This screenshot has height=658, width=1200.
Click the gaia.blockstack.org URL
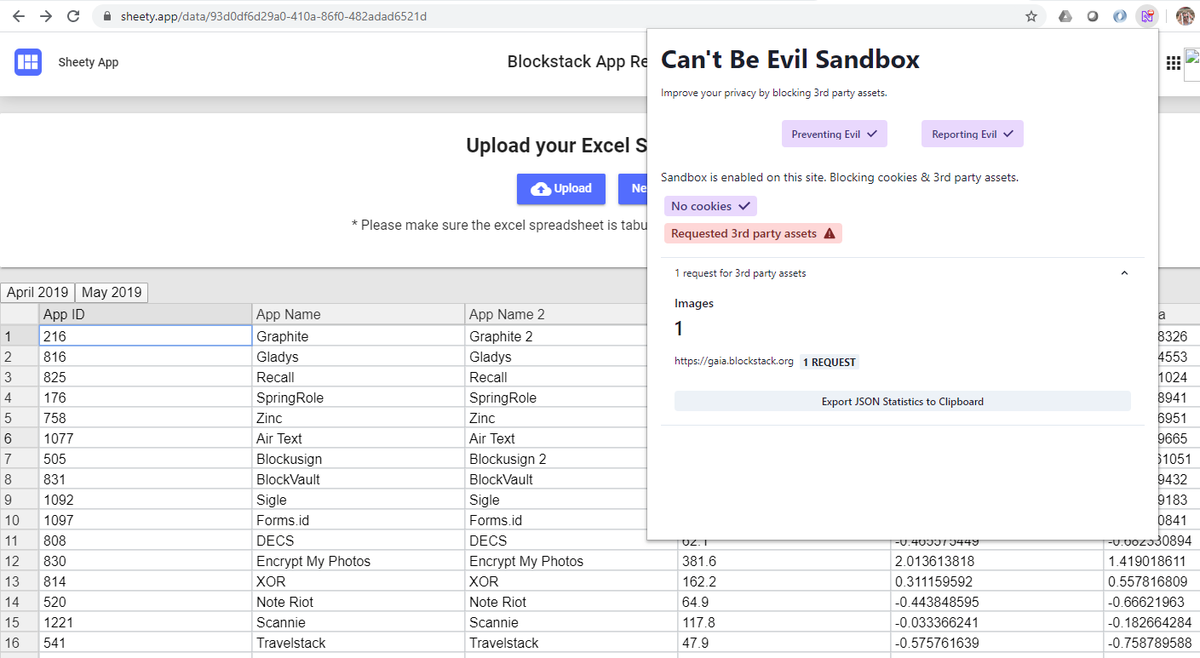pos(734,361)
